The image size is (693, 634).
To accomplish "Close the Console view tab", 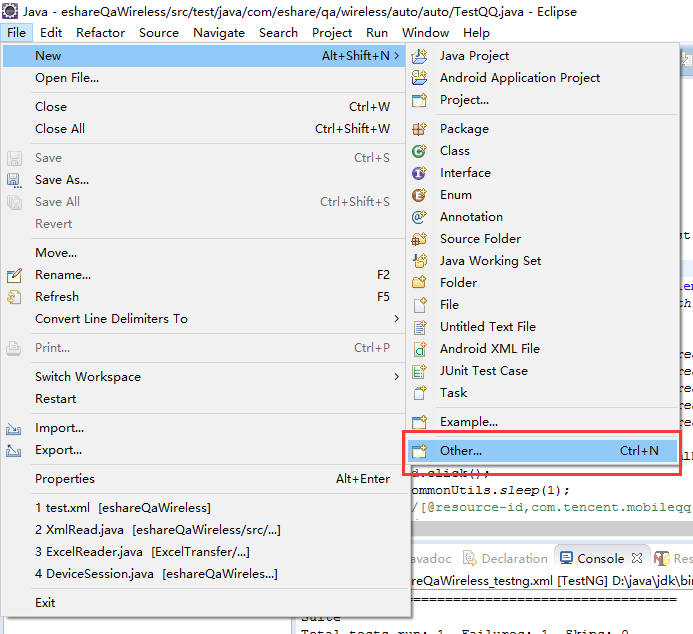I will (x=636, y=558).
